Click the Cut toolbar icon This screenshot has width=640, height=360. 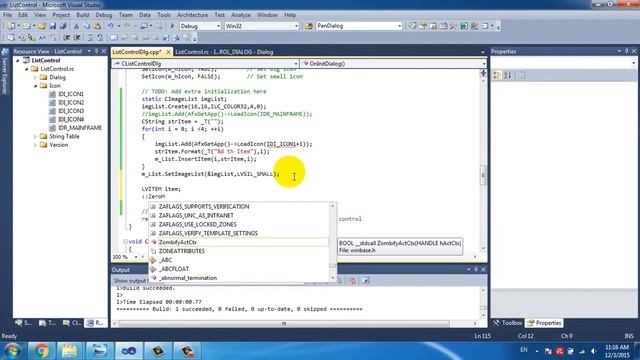(x=76, y=26)
